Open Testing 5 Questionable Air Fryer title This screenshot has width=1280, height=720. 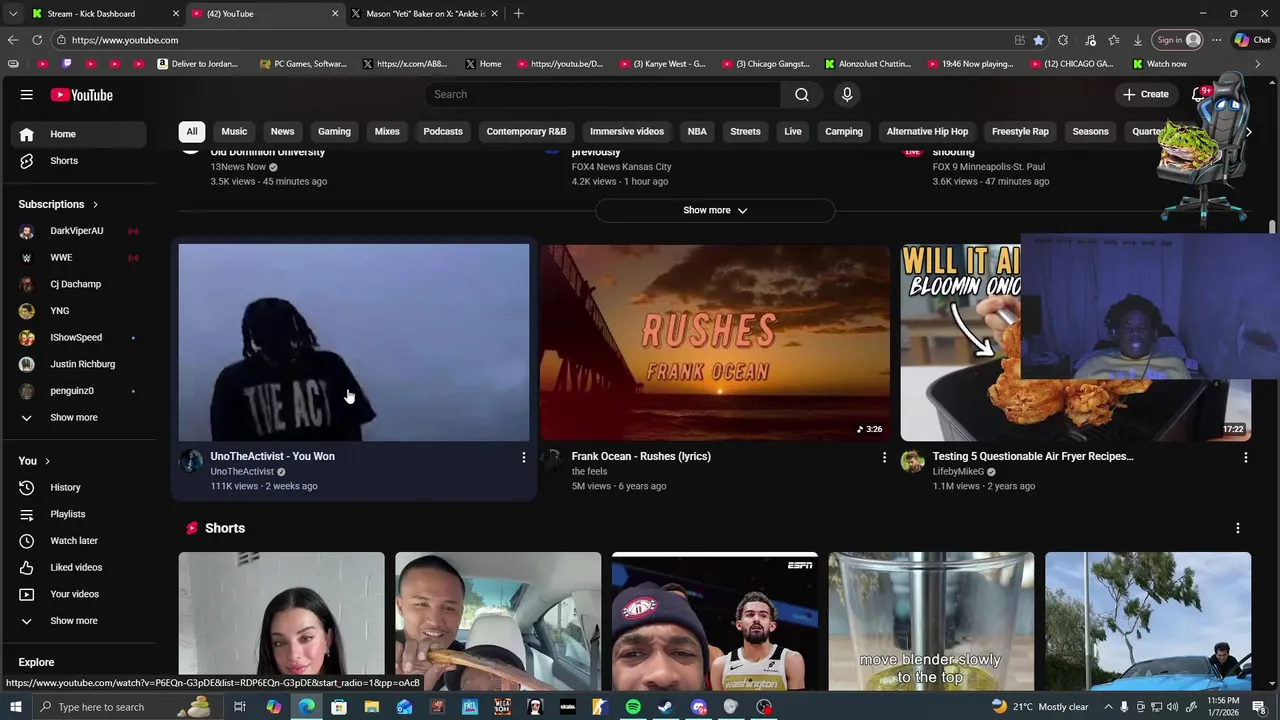(x=1033, y=456)
